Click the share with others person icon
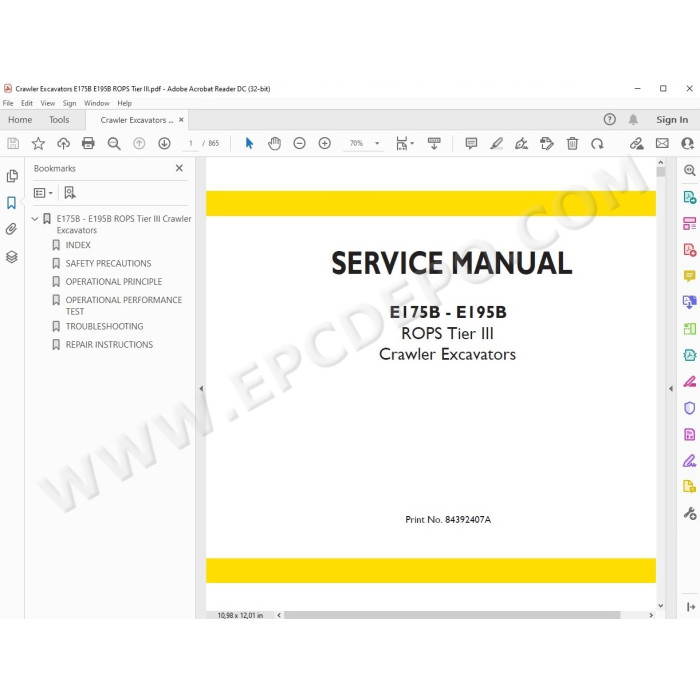 [x=688, y=143]
